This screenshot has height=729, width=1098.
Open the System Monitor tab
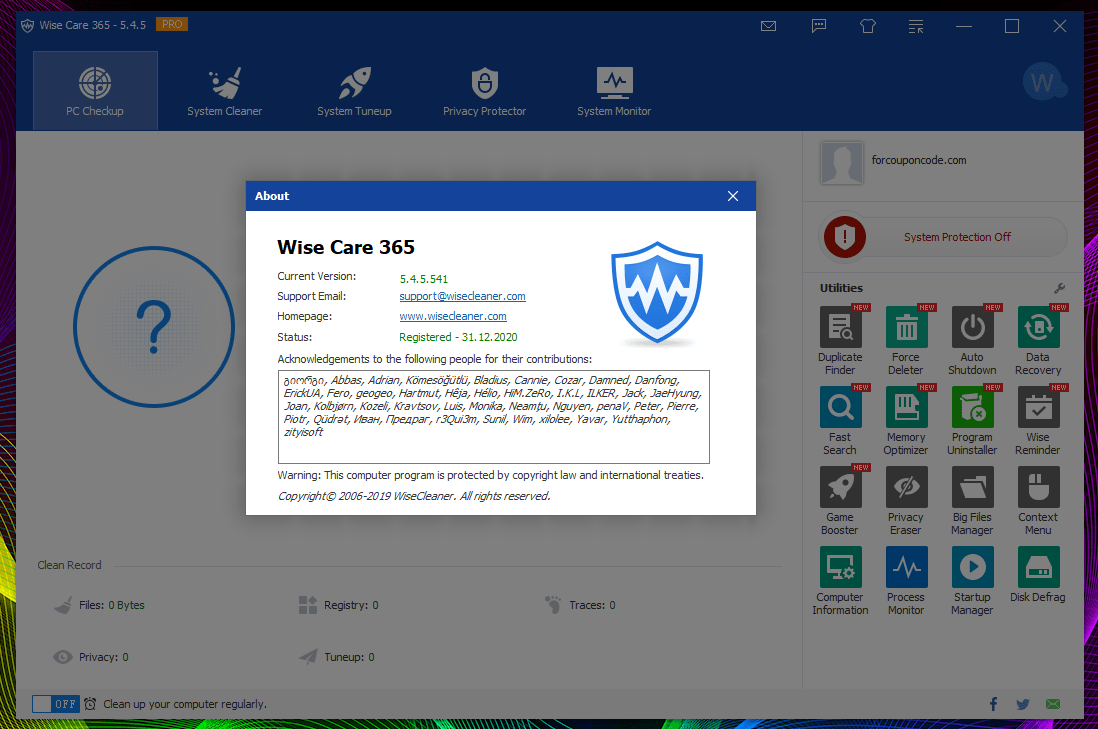click(614, 90)
